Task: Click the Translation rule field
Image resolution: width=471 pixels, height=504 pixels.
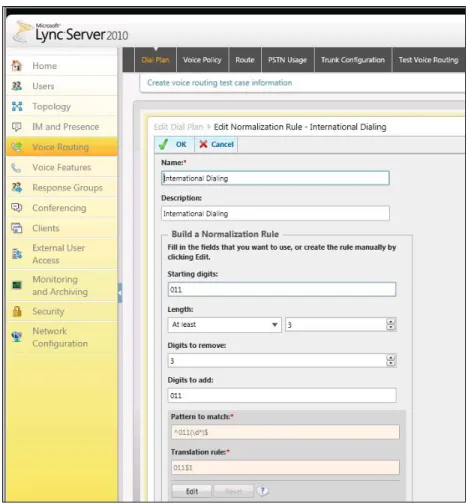Action: tap(285, 467)
